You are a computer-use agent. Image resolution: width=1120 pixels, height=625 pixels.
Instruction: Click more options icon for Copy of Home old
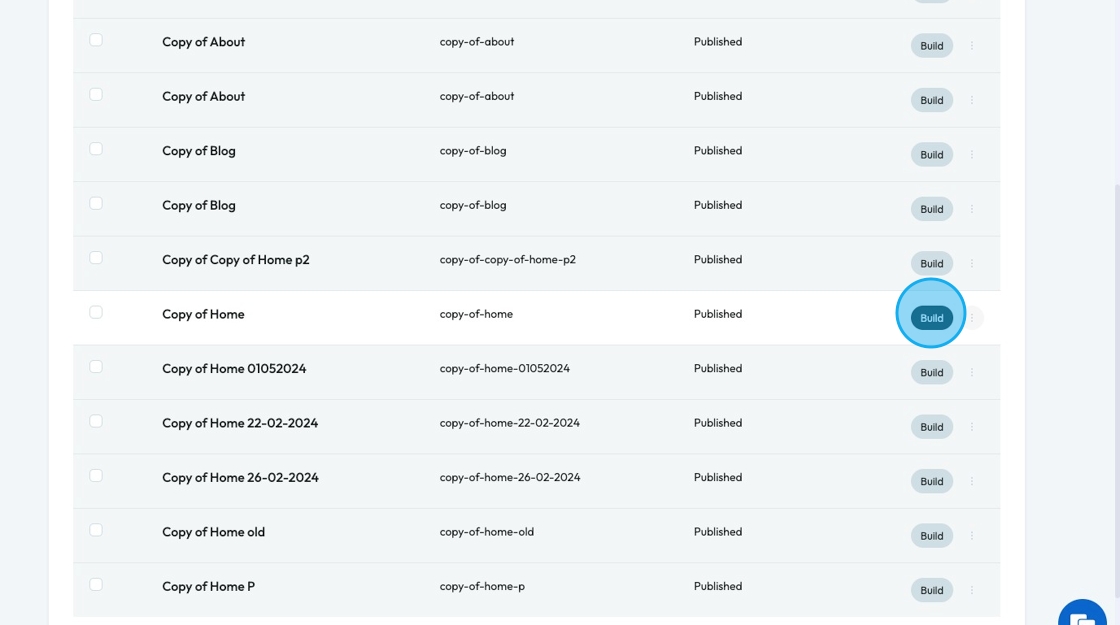point(972,536)
